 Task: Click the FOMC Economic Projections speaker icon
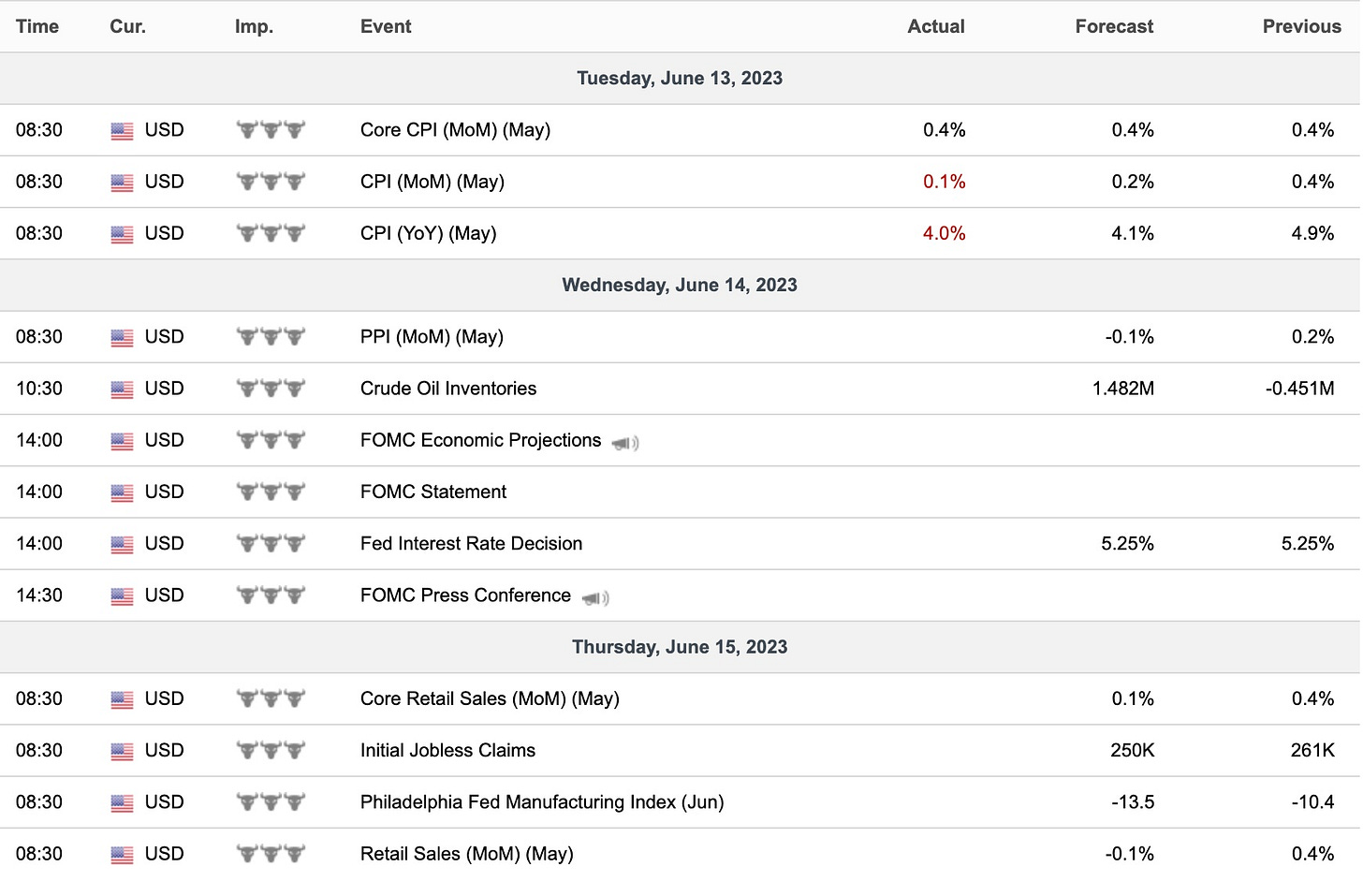point(625,443)
